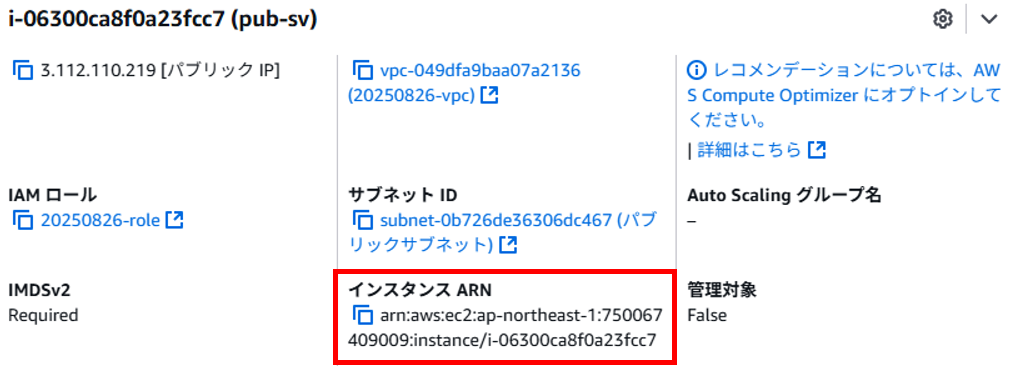Copy instance ARN using its copy icon

(x=362, y=315)
